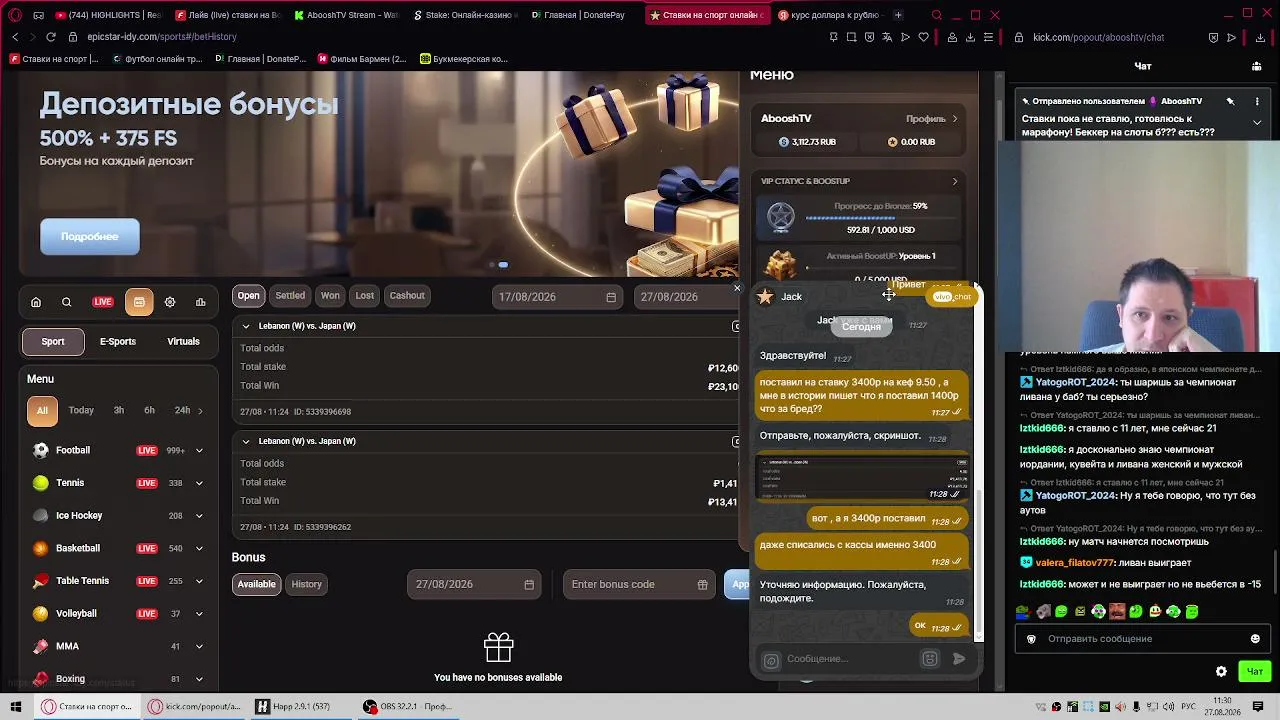Expand Table Tennis leagues list
The width and height of the screenshot is (1280, 720).
[199, 581]
